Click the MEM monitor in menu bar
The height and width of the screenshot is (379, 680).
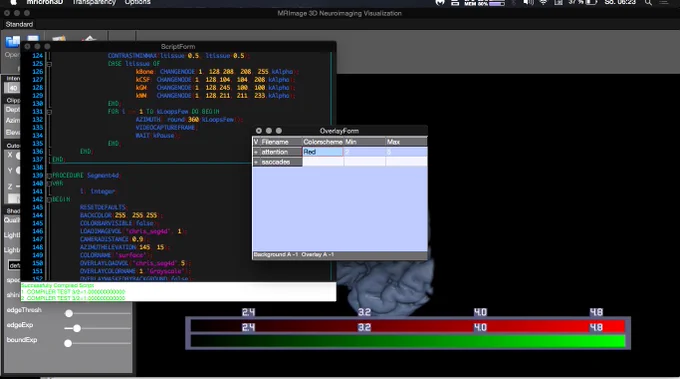[484, 2]
